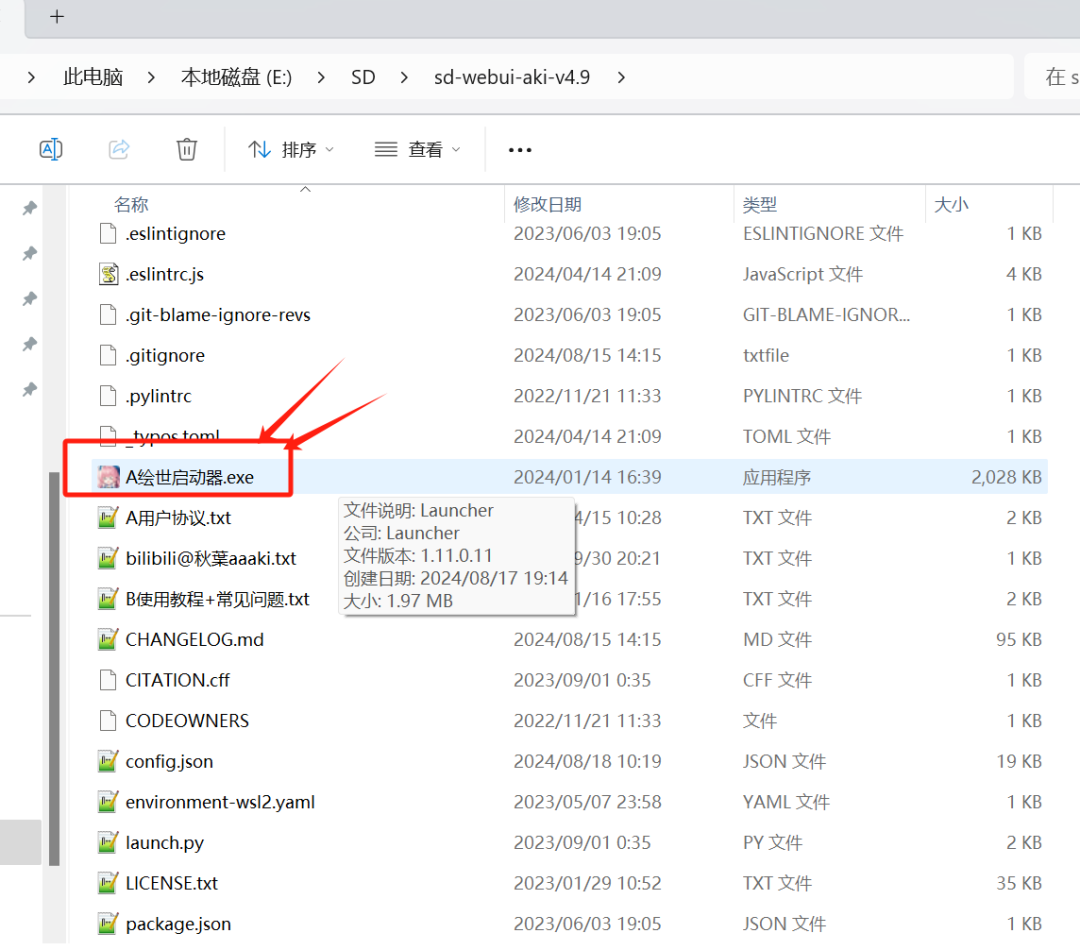Image resolution: width=1080 pixels, height=950 pixels.
Task: Expand chevron after 此电脑
Action: [152, 77]
